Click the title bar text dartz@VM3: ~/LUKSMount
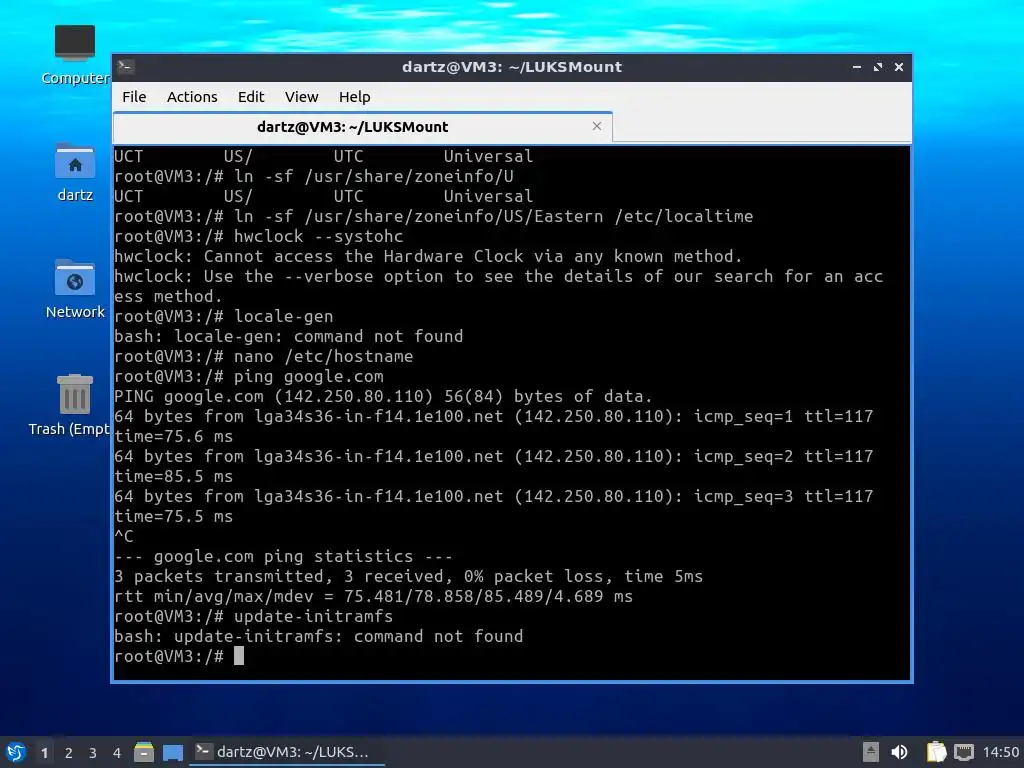The height and width of the screenshot is (768, 1024). [512, 67]
